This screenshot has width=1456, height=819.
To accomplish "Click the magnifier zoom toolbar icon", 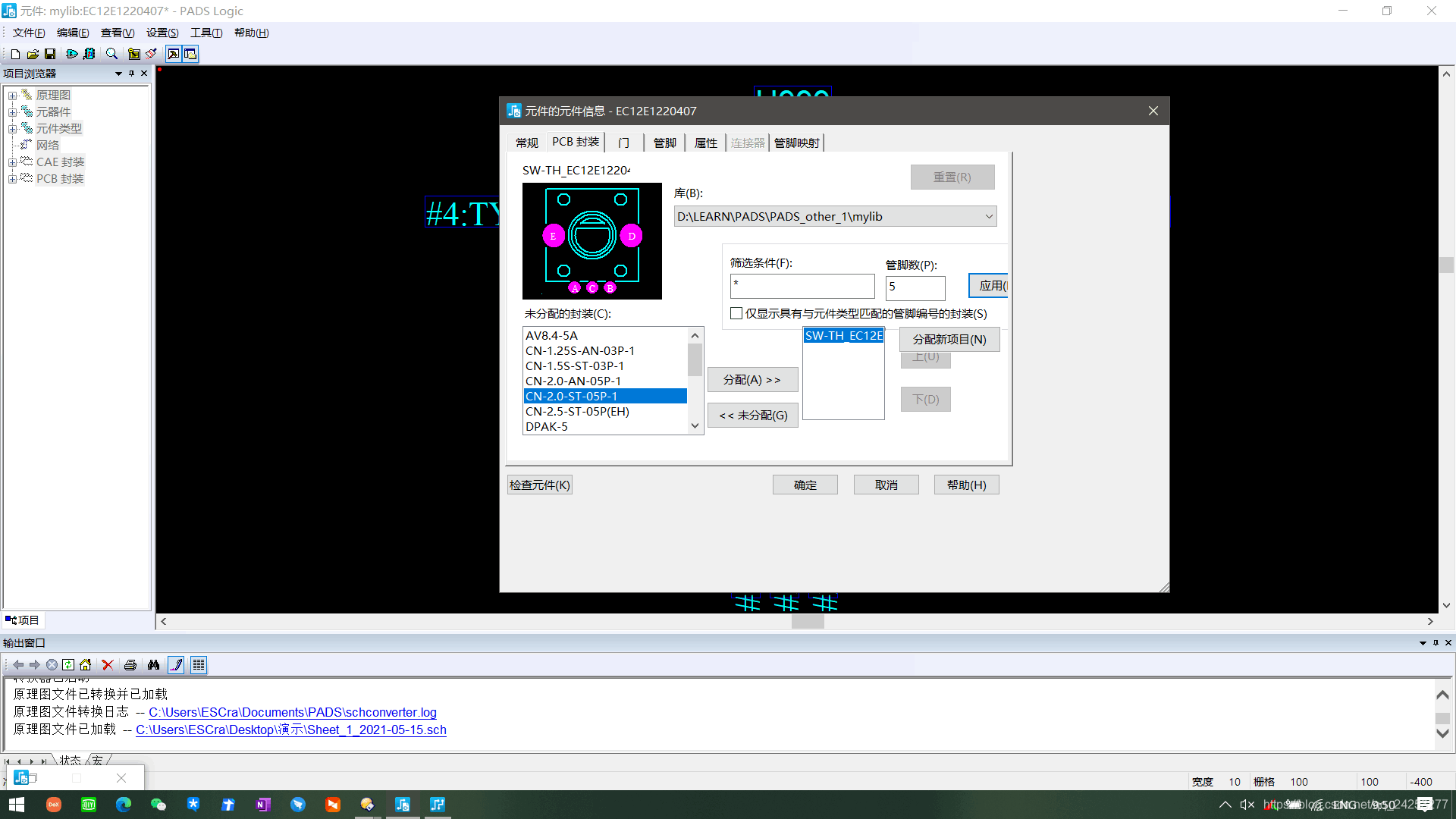I will [111, 54].
